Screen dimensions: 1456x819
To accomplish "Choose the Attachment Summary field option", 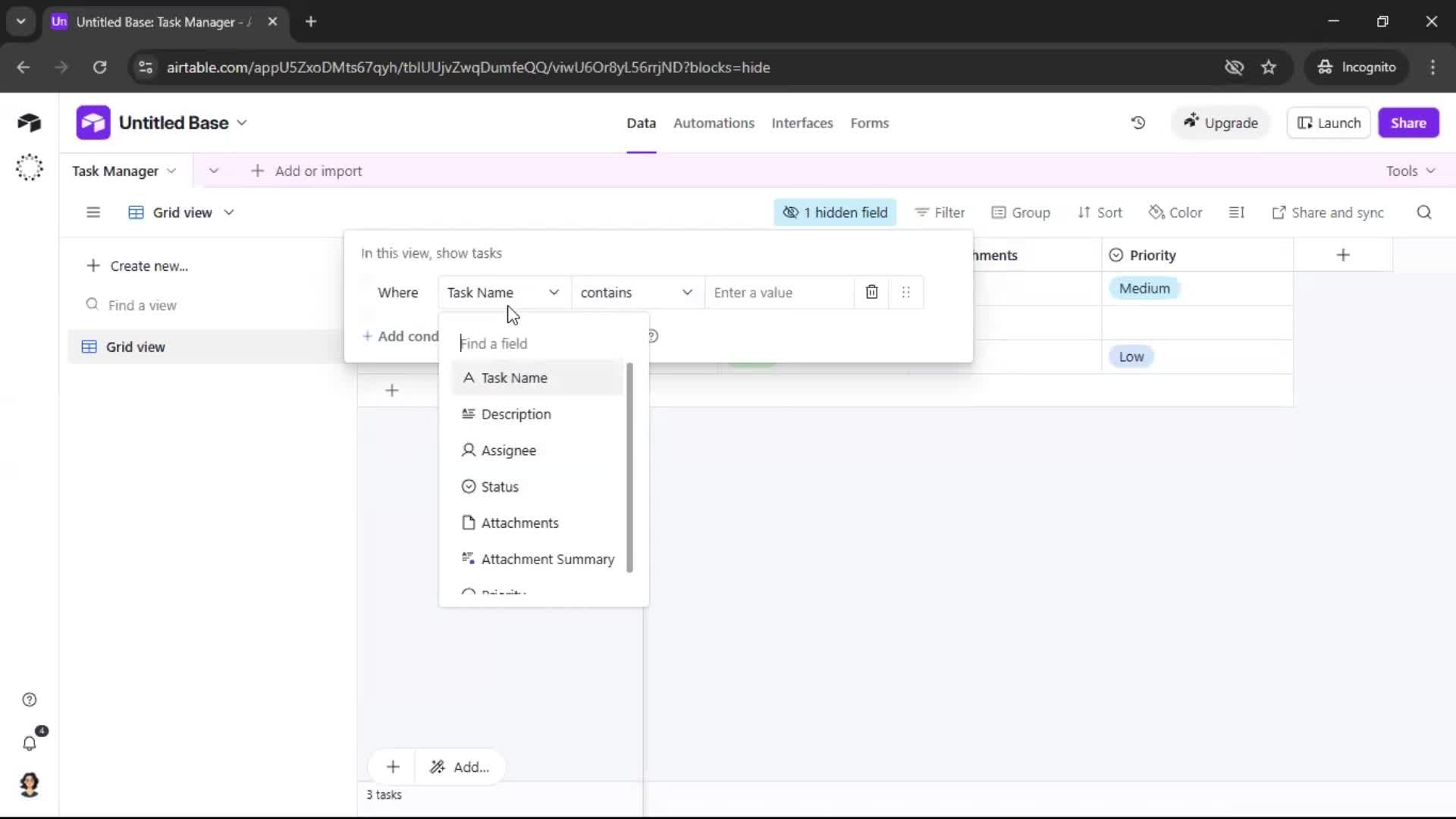I will tap(538, 560).
